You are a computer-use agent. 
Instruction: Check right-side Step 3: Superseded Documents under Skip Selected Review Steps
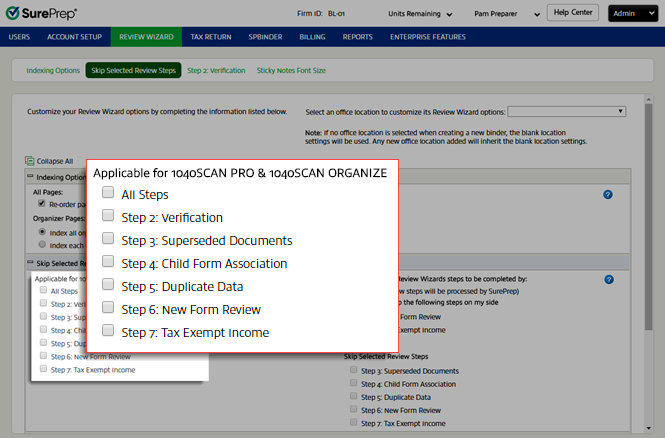(x=353, y=370)
